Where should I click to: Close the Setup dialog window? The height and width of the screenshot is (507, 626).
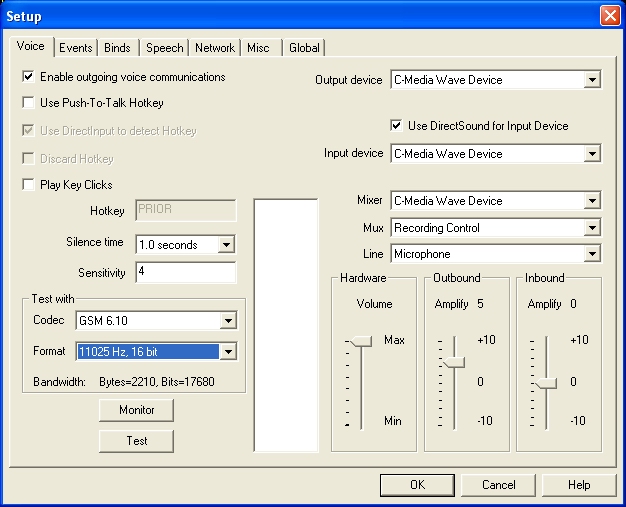pos(609,16)
